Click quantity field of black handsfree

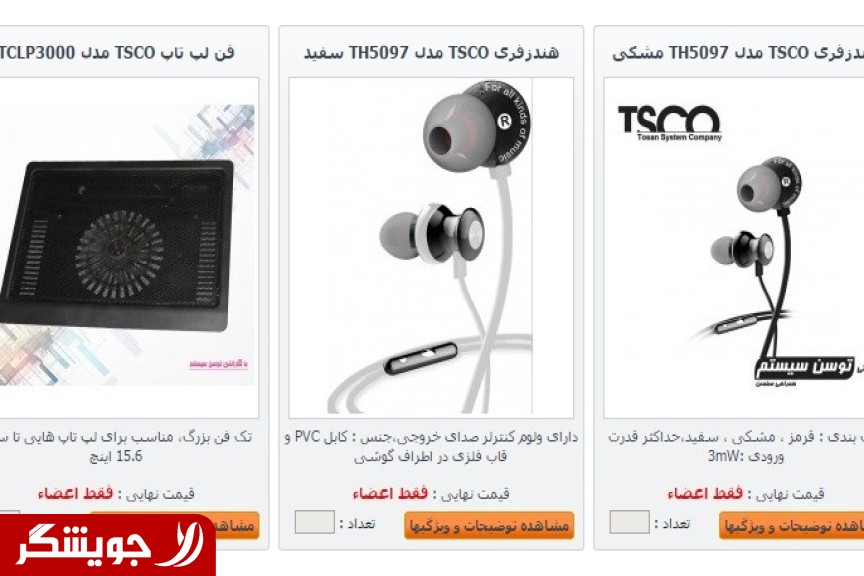pos(629,522)
